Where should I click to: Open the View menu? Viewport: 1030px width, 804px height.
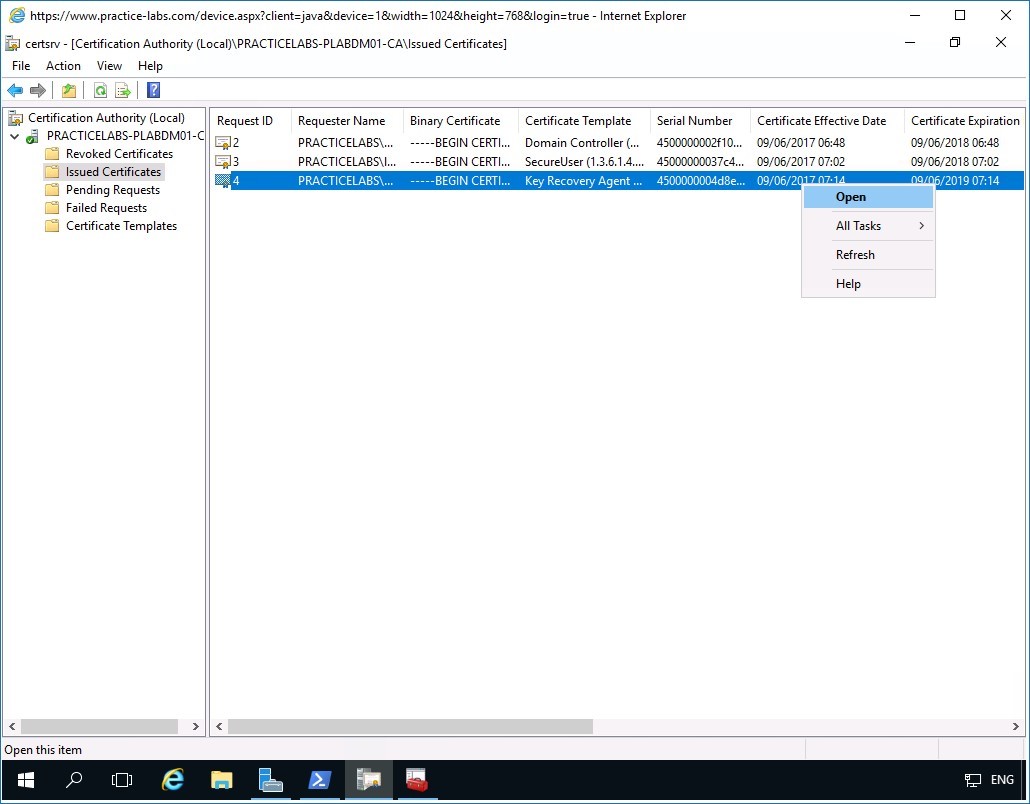point(109,65)
